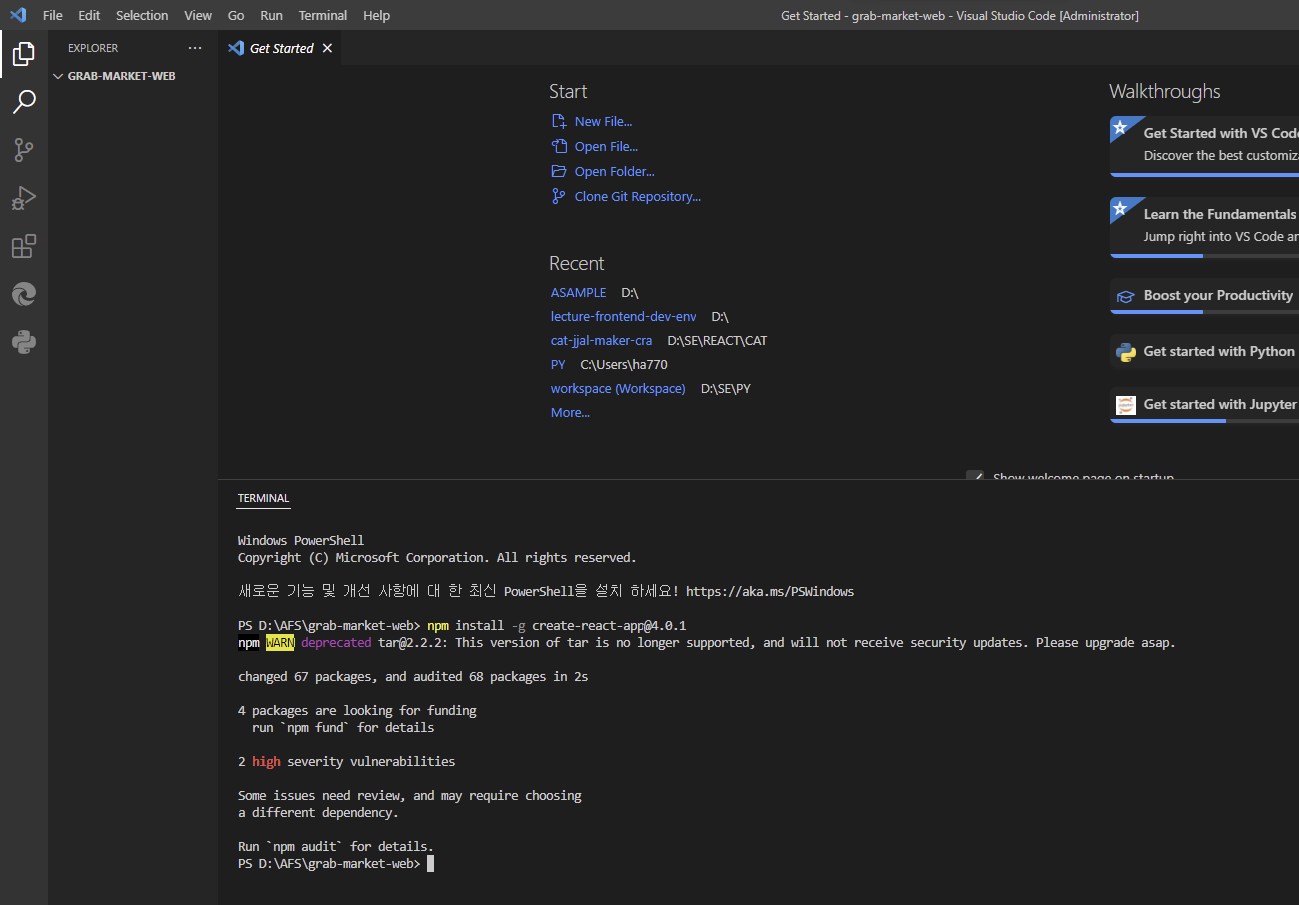Click the https://aka.ms/PSWindows link in terminal

click(x=770, y=591)
